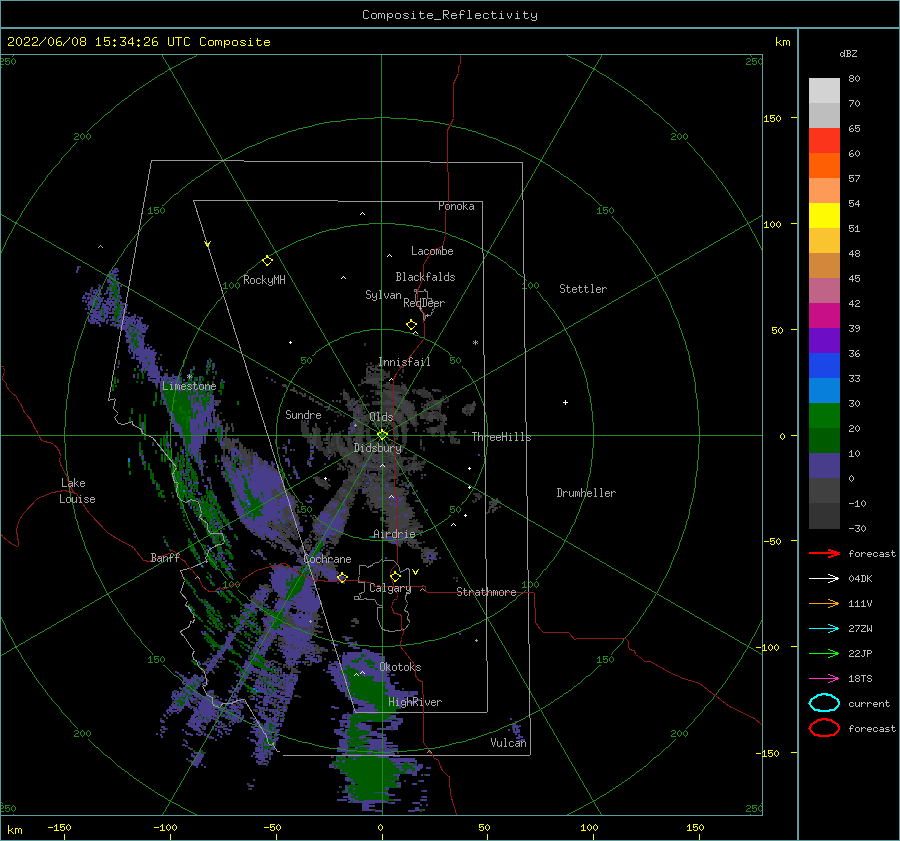Click the red forecast arrow in the legend
The height and width of the screenshot is (841, 900).
tap(824, 553)
